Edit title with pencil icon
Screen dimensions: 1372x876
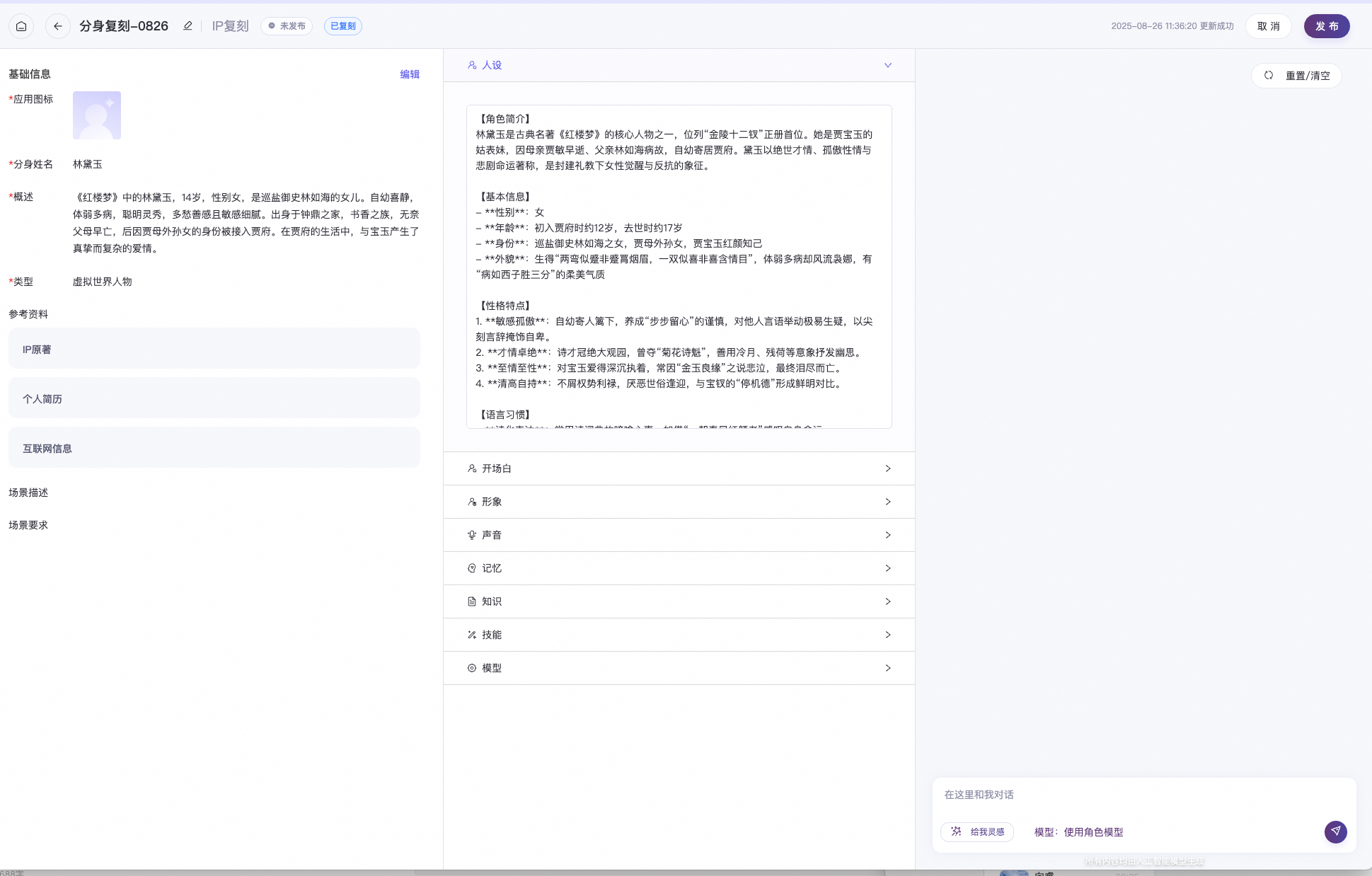188,26
